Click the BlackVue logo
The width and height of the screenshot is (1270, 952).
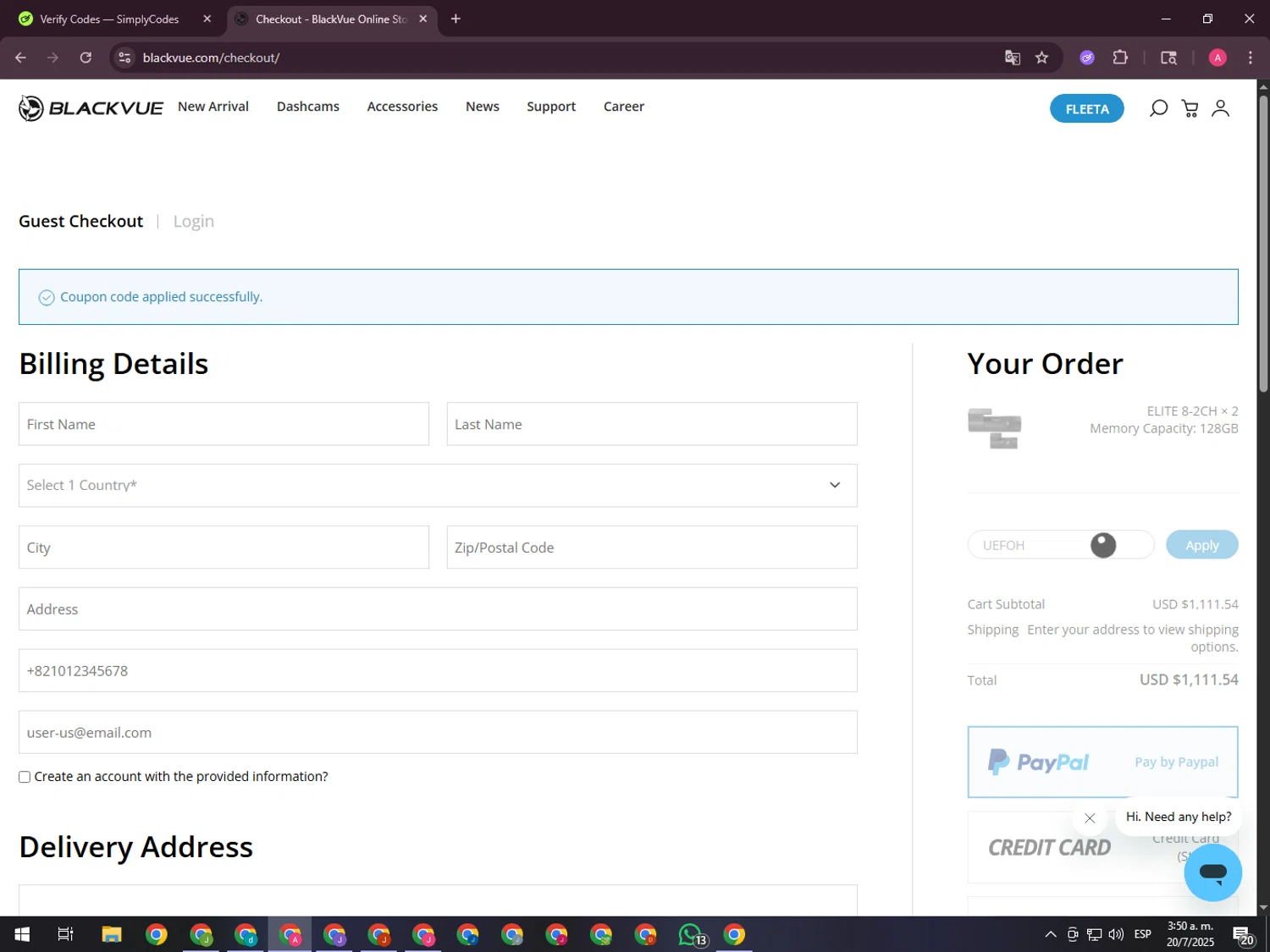[91, 107]
